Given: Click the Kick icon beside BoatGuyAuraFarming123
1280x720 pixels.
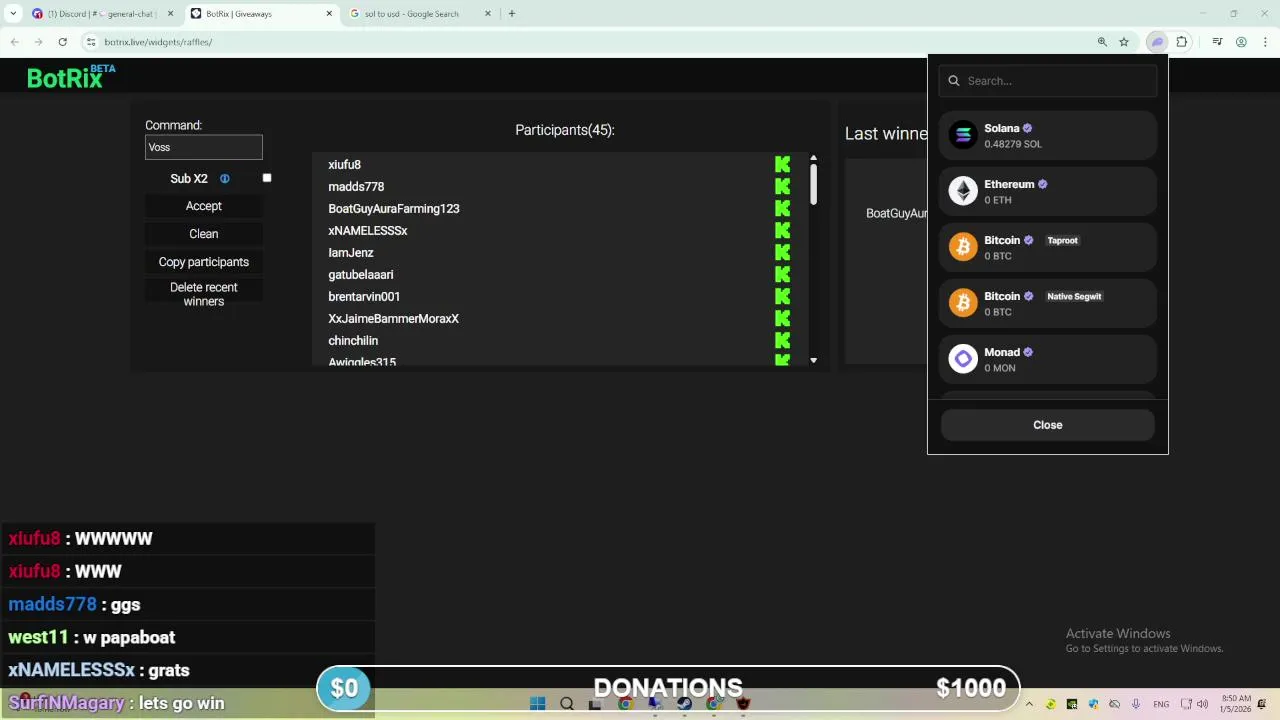Looking at the screenshot, I should [x=782, y=208].
